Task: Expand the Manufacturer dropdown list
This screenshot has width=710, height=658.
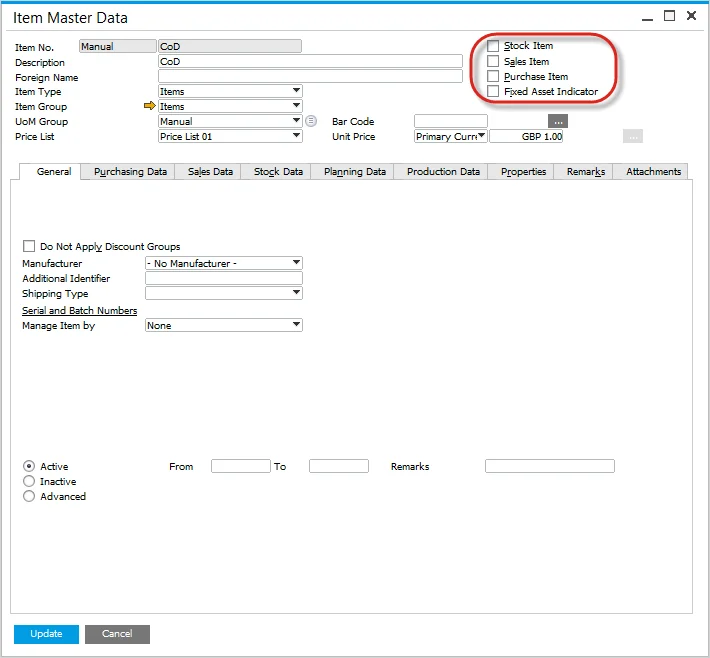Action: click(x=223, y=263)
